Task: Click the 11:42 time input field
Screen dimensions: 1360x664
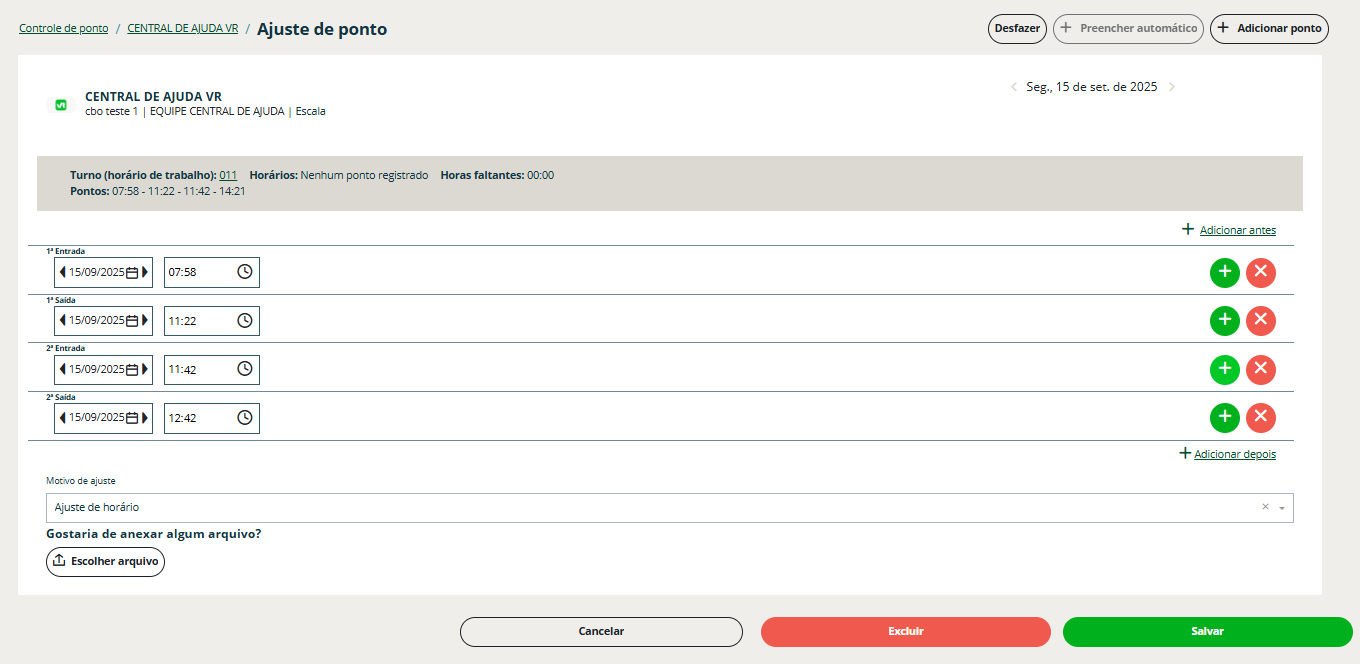Action: pyautogui.click(x=198, y=370)
